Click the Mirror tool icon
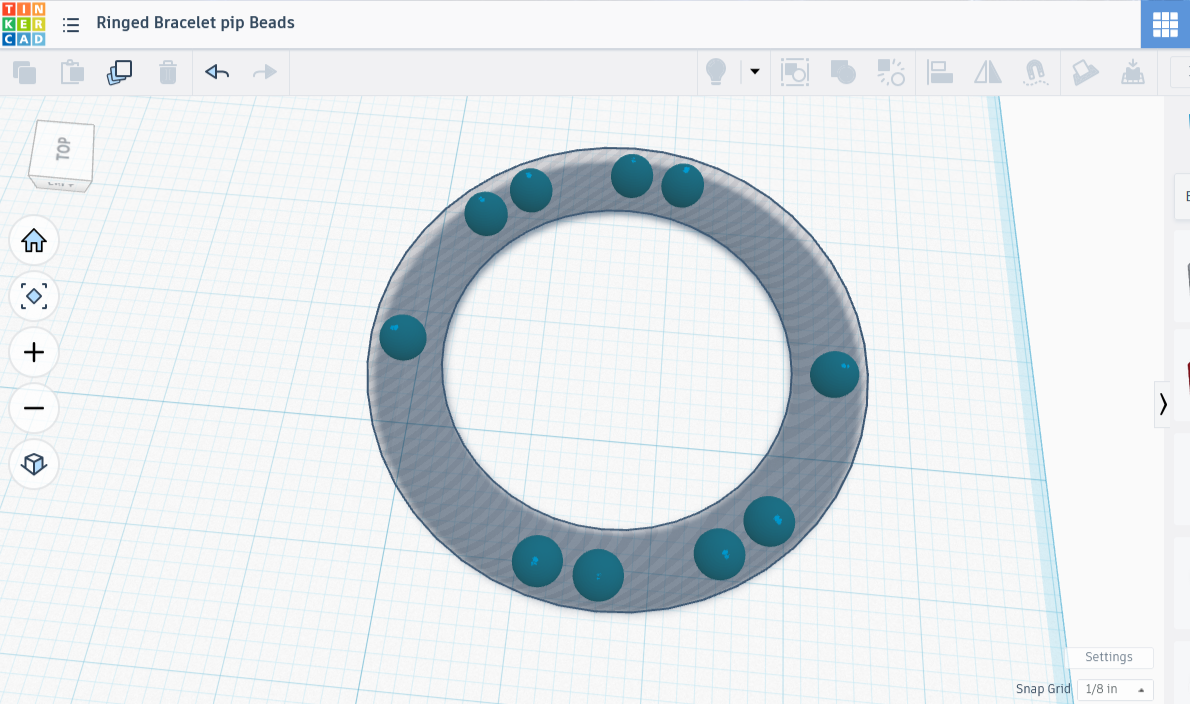 click(987, 73)
